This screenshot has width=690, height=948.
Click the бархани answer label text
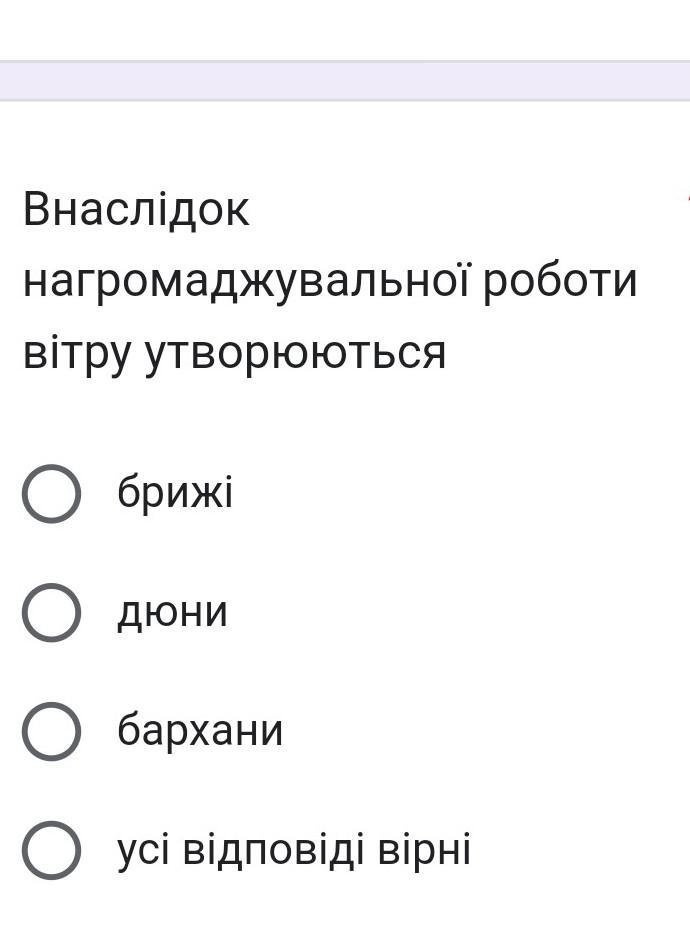(200, 730)
